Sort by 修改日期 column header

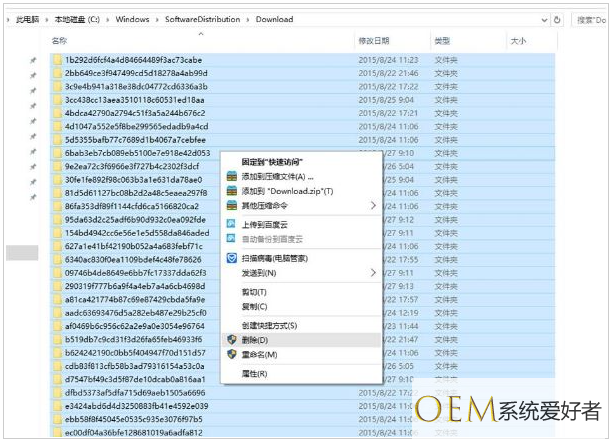373,41
